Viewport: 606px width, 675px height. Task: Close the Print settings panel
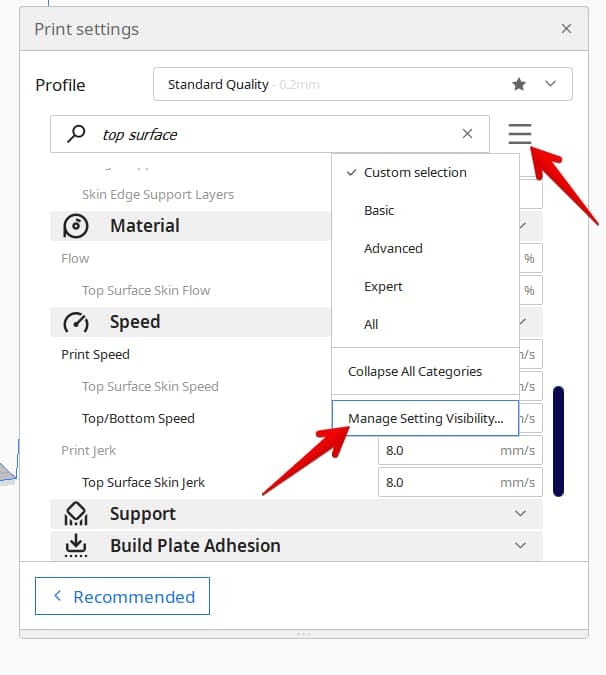(566, 29)
